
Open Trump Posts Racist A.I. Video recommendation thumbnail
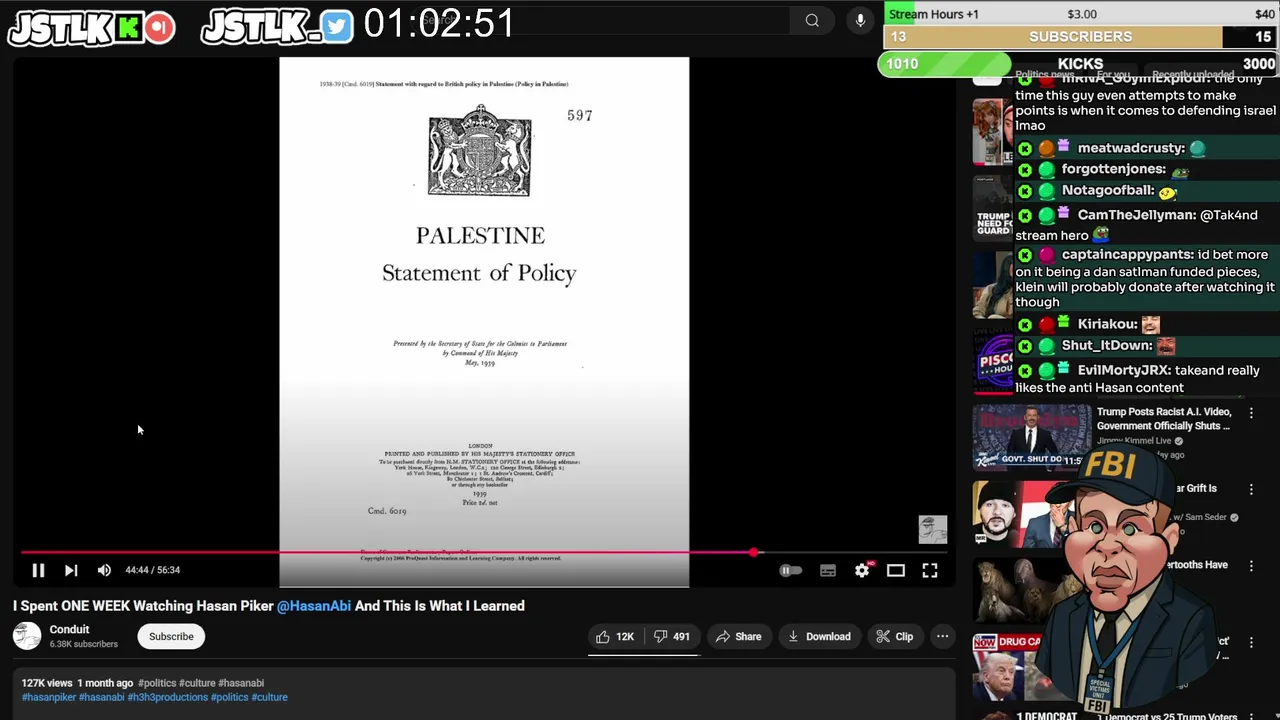1032,437
